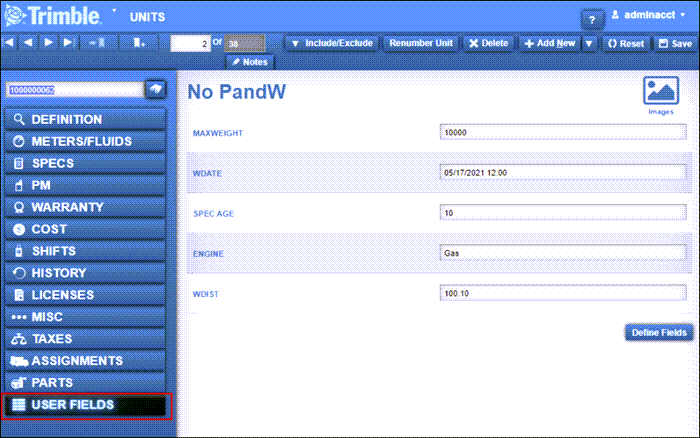Screen dimensions: 700x438
Task: Click the WDATE field with 05/17/2021
Action: (563, 172)
